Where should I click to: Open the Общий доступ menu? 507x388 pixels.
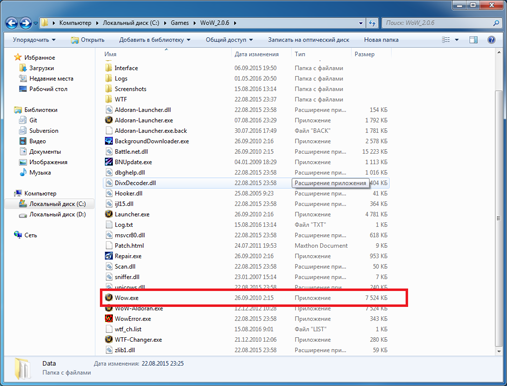coord(229,40)
